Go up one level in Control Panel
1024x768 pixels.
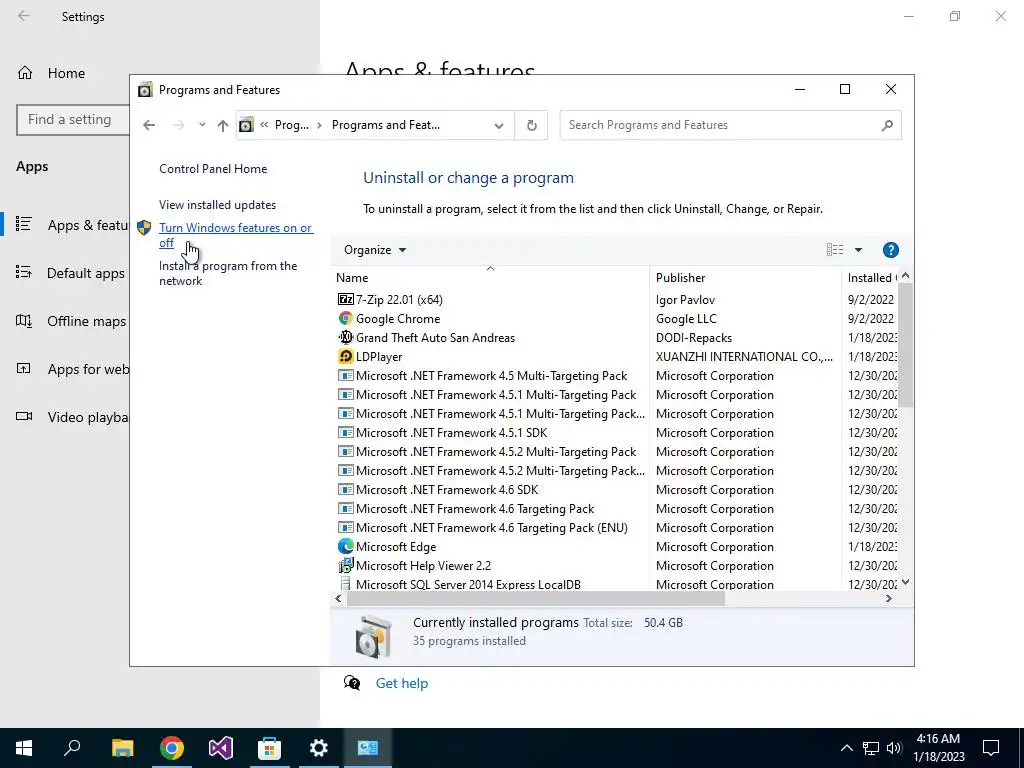[x=223, y=125]
